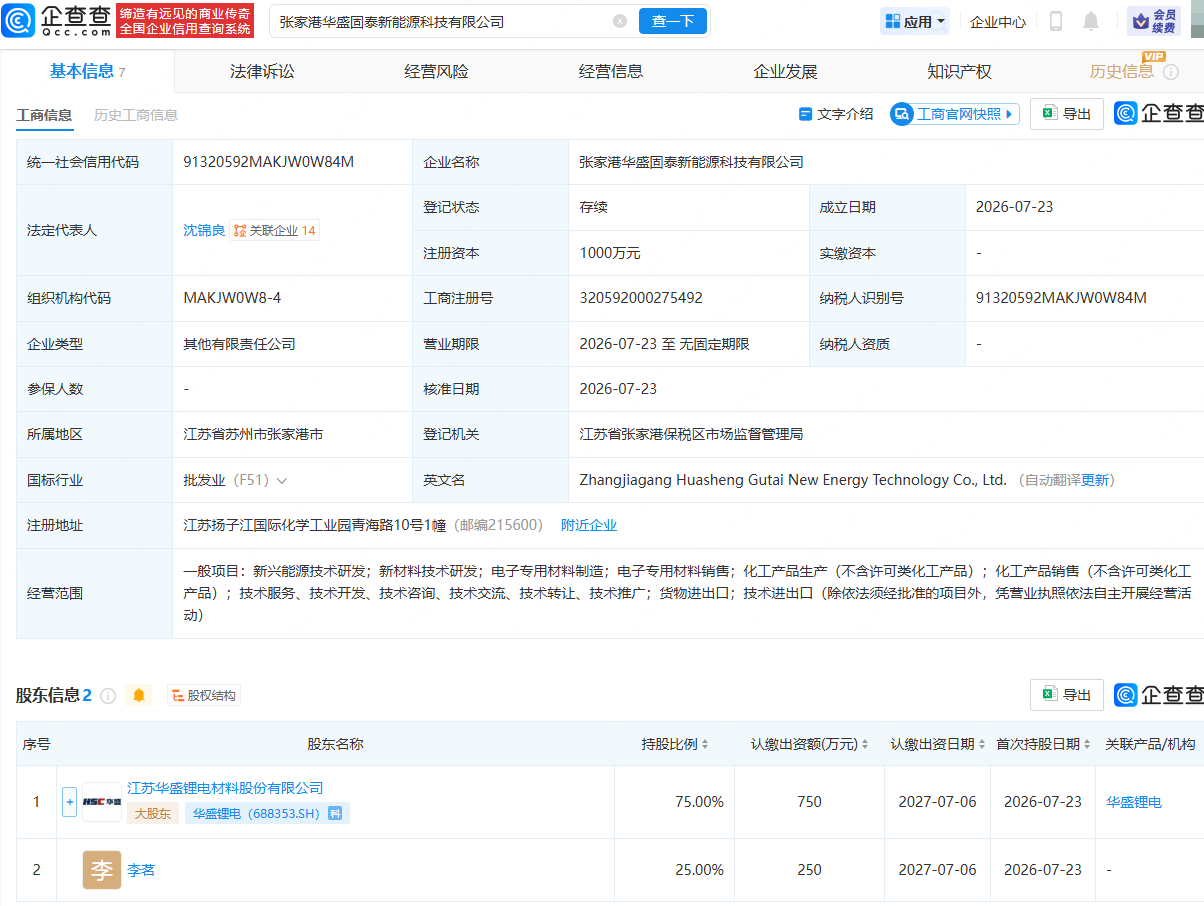Expand Jiangsu Huasheng shareholder row plus
The image size is (1204, 906).
point(69,802)
